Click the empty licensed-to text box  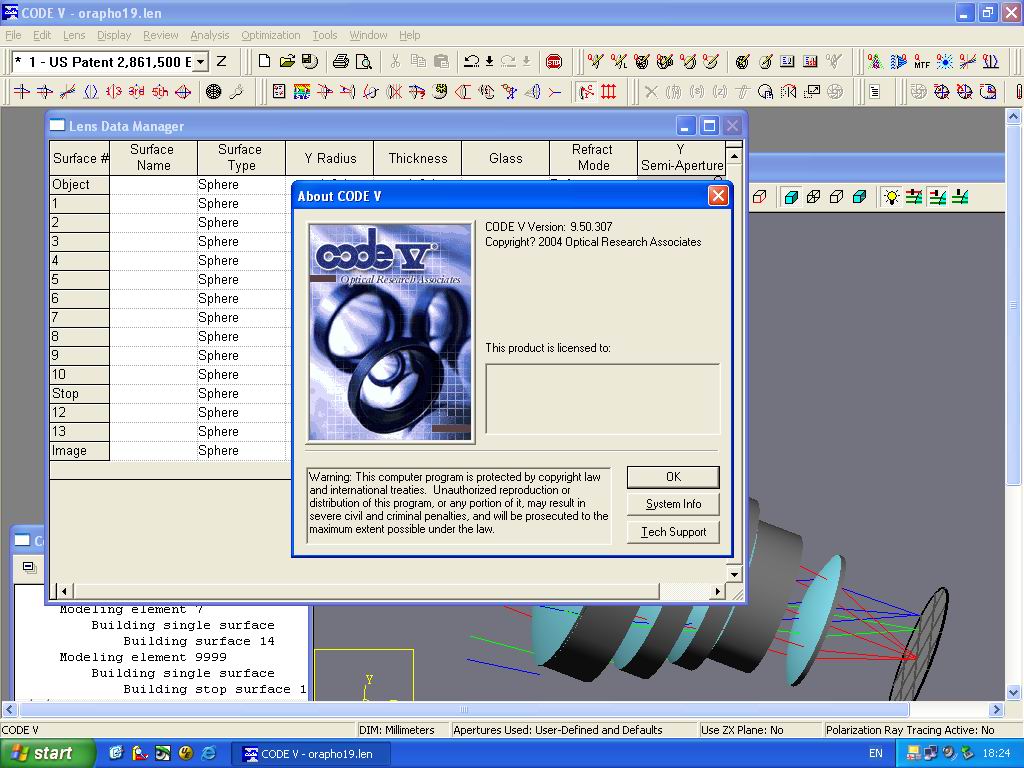[602, 398]
